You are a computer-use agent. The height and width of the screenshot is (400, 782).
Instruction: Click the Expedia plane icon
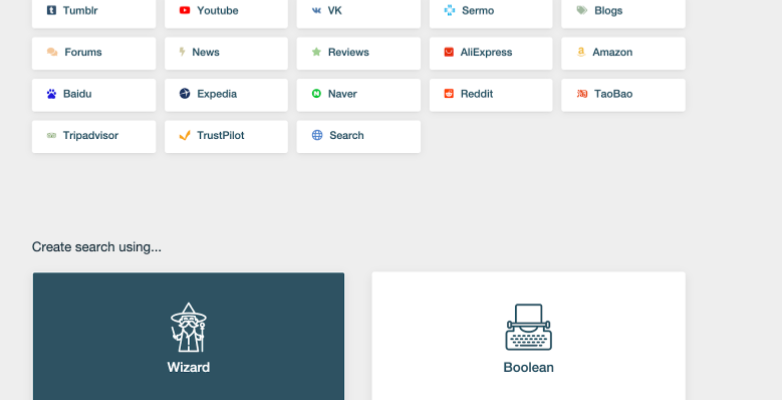185,93
